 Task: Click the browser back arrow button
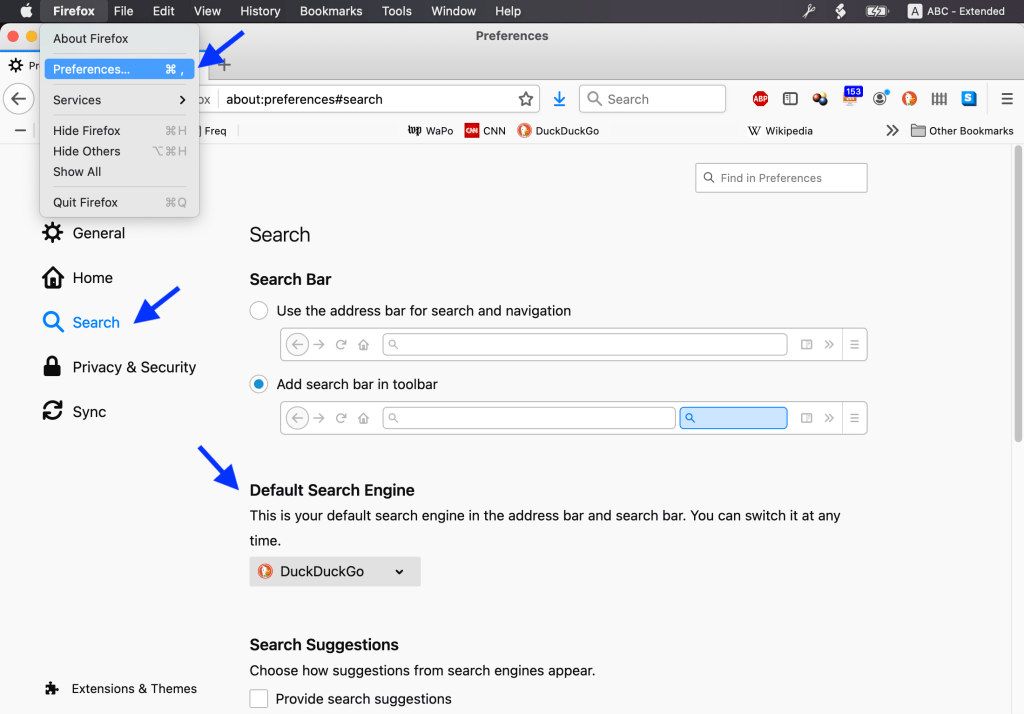pyautogui.click(x=18, y=99)
